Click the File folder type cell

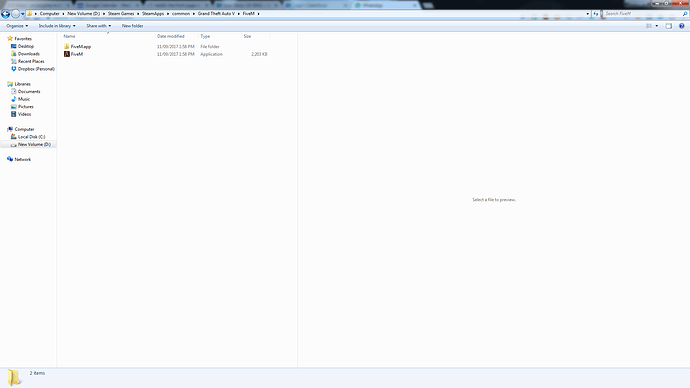(x=210, y=47)
